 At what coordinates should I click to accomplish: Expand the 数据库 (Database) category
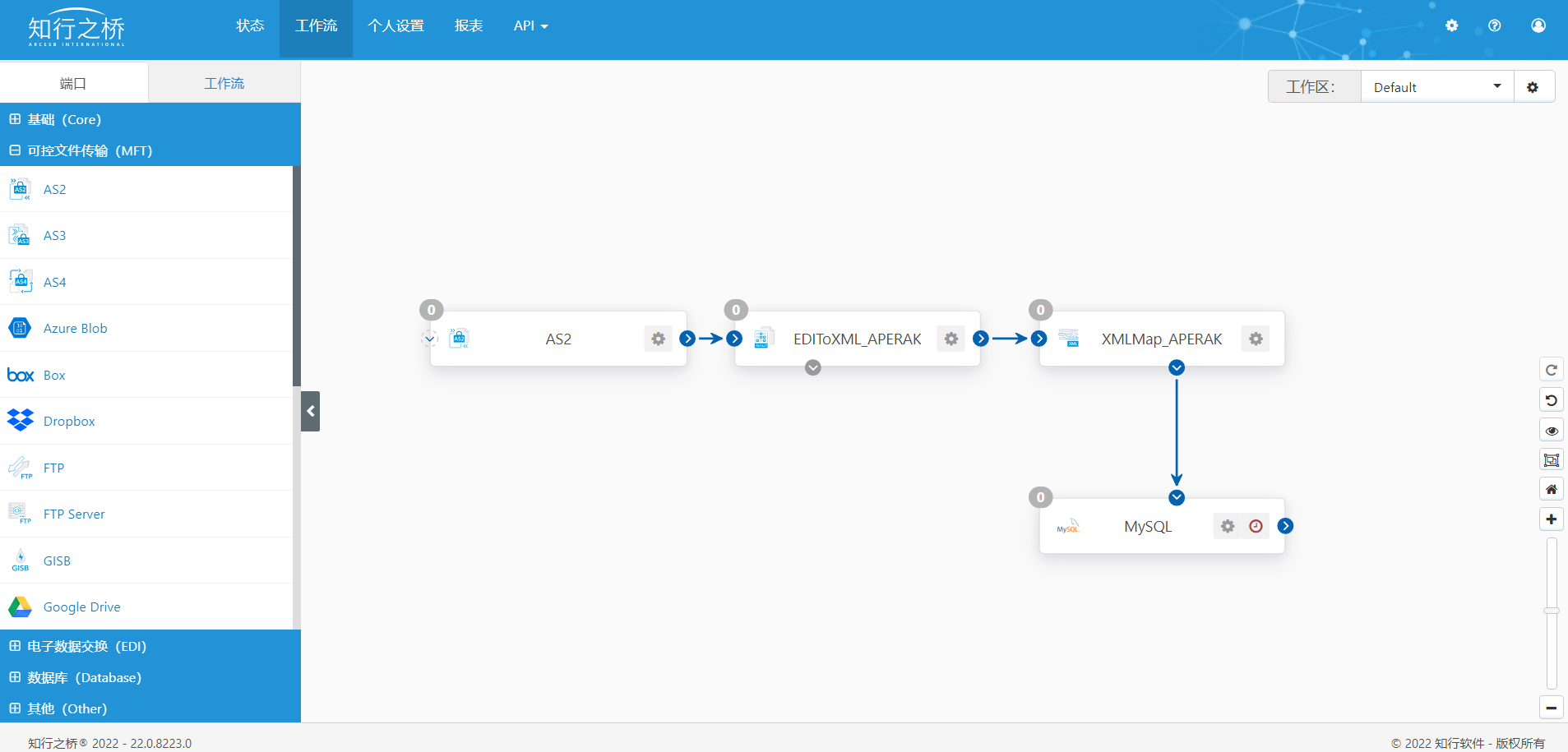(x=15, y=677)
